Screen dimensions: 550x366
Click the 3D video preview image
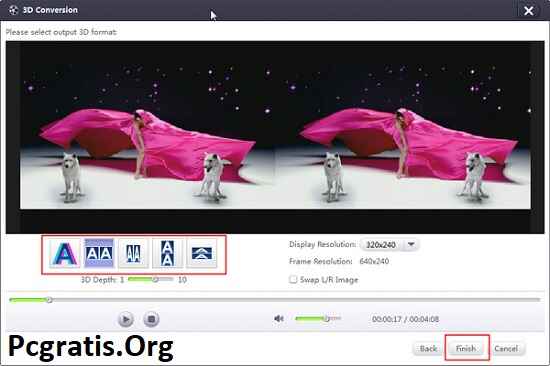[x=275, y=137]
